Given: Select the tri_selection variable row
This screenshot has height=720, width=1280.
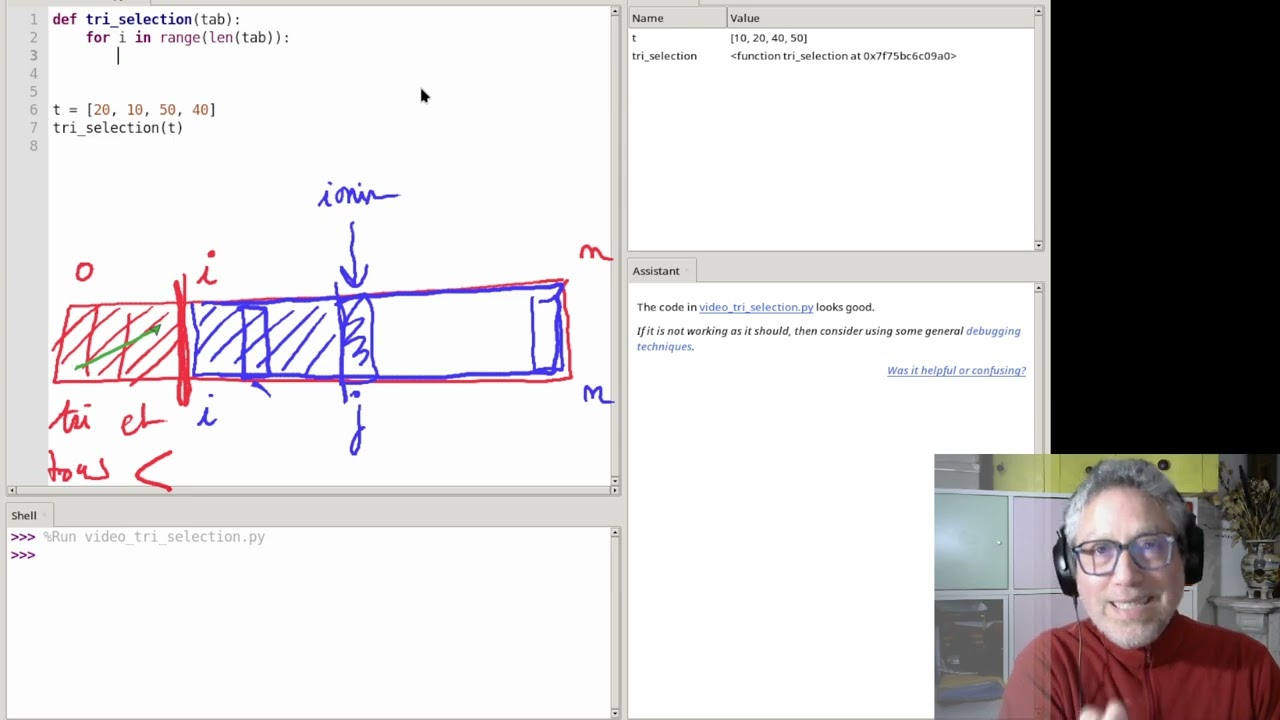Looking at the screenshot, I should [x=831, y=56].
